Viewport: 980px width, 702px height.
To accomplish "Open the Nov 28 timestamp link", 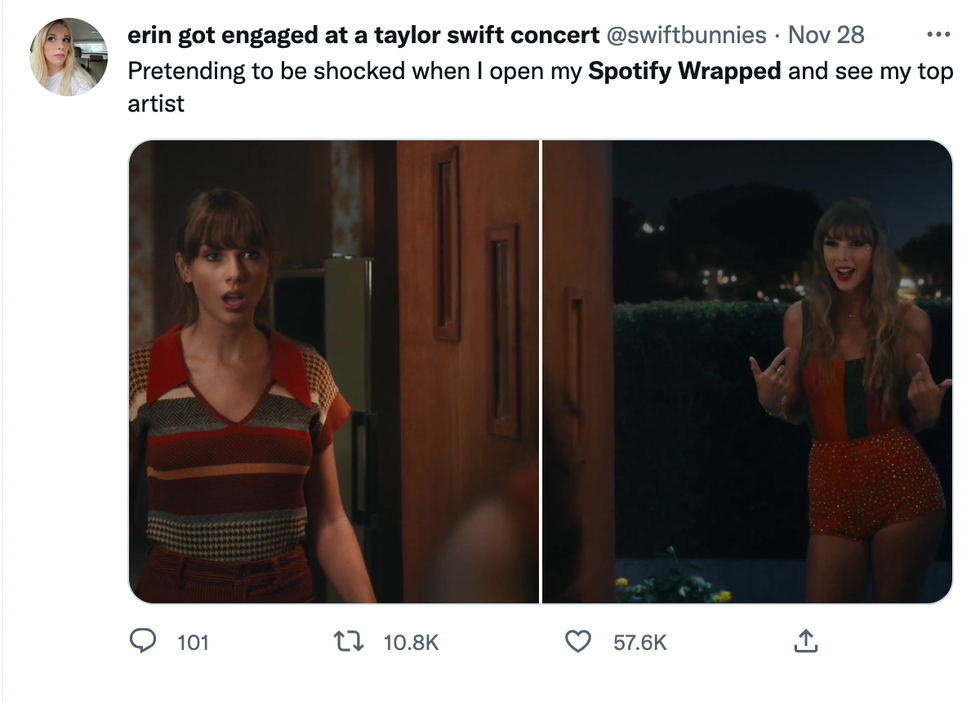I will pyautogui.click(x=826, y=35).
